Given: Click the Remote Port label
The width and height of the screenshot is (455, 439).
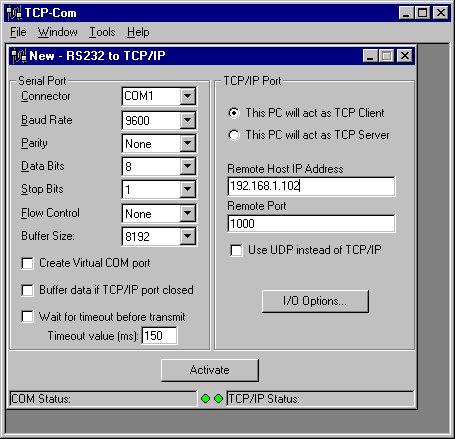Looking at the screenshot, I should pos(257,206).
